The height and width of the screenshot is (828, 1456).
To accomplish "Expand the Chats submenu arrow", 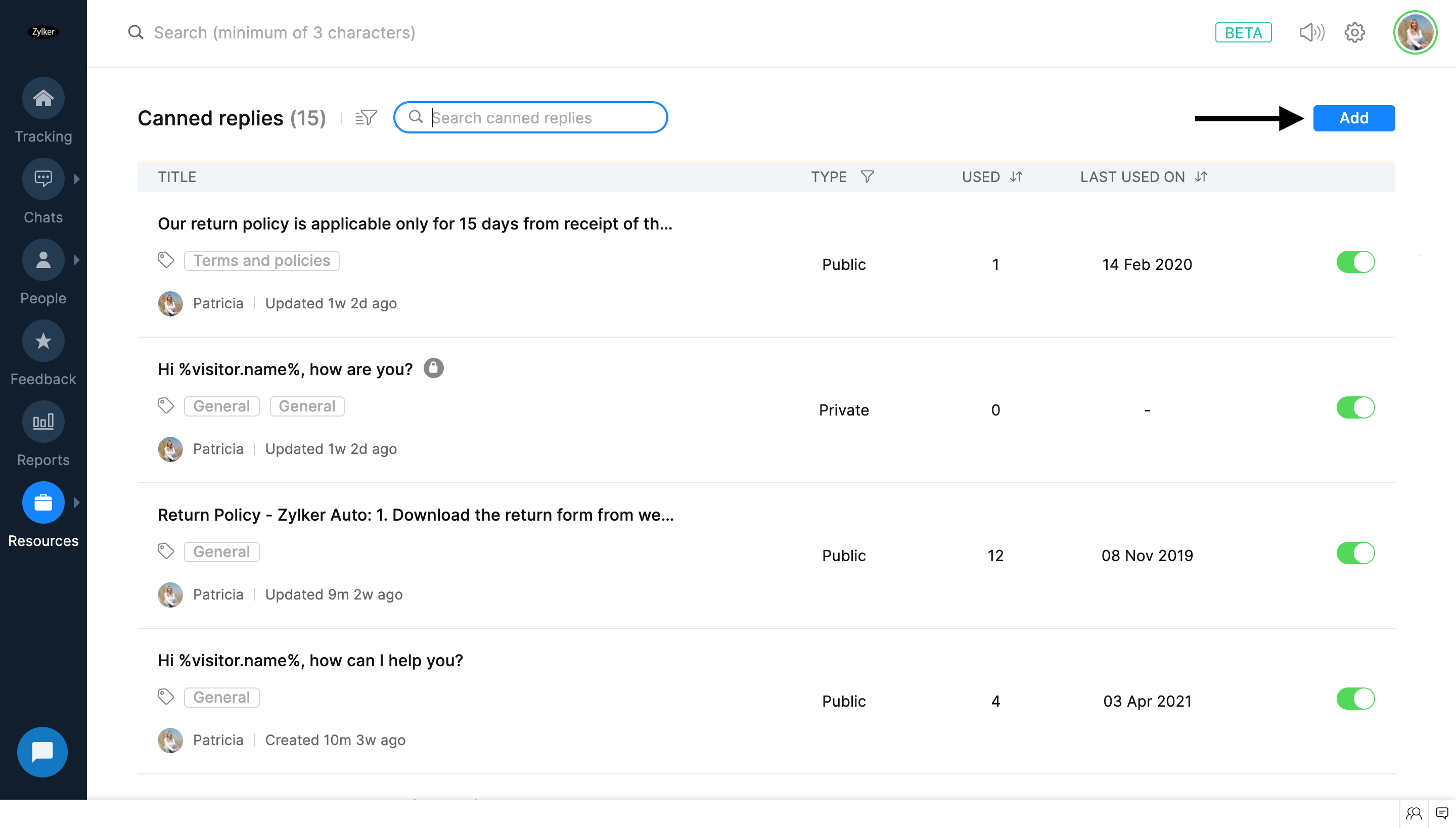I will [x=77, y=179].
